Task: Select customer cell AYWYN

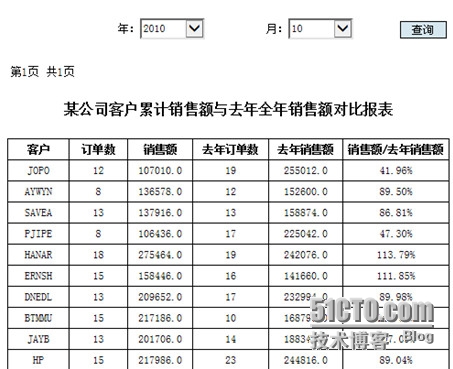Action: pyautogui.click(x=38, y=192)
